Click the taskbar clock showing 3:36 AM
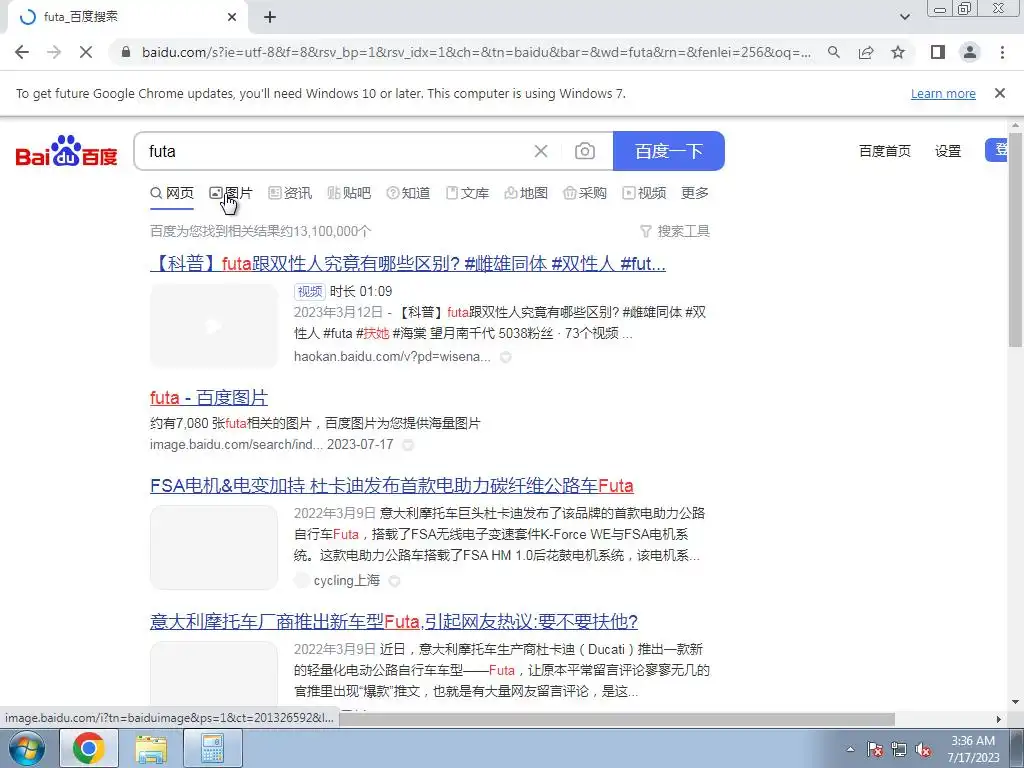This screenshot has height=768, width=1024. point(973,749)
